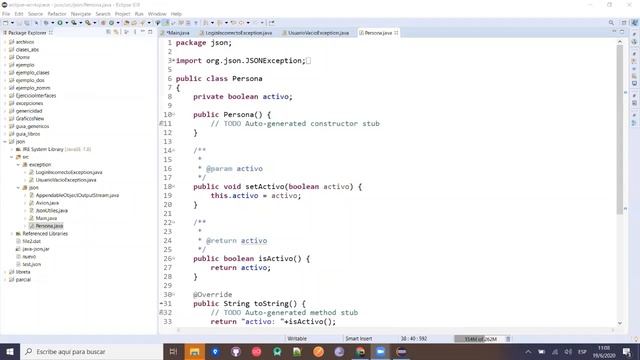Screen dimensions: 640x360
Task: Toggle fold on setActivo method line 18
Action: 174,187
